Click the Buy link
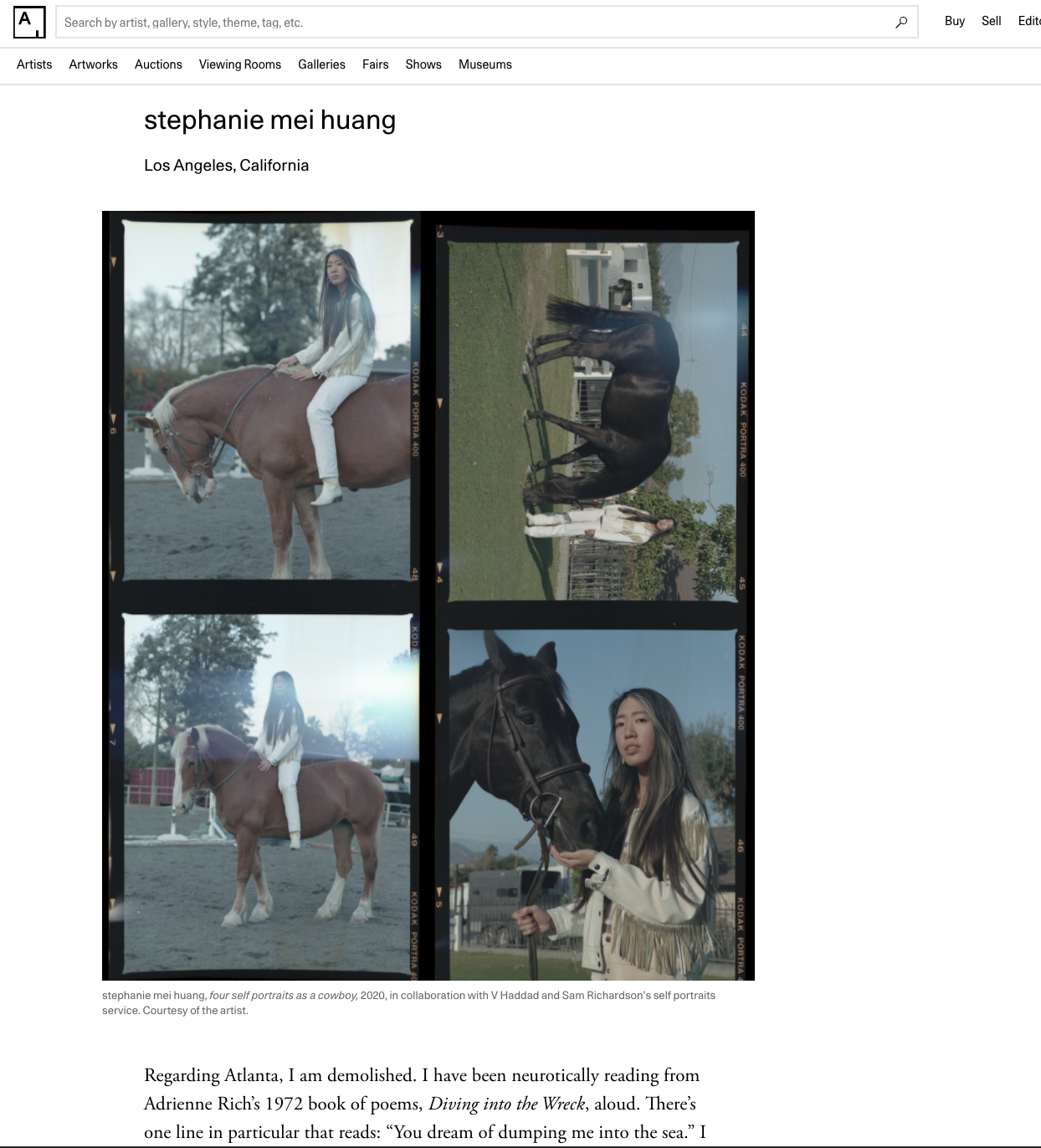The width and height of the screenshot is (1041, 1148). tap(955, 21)
